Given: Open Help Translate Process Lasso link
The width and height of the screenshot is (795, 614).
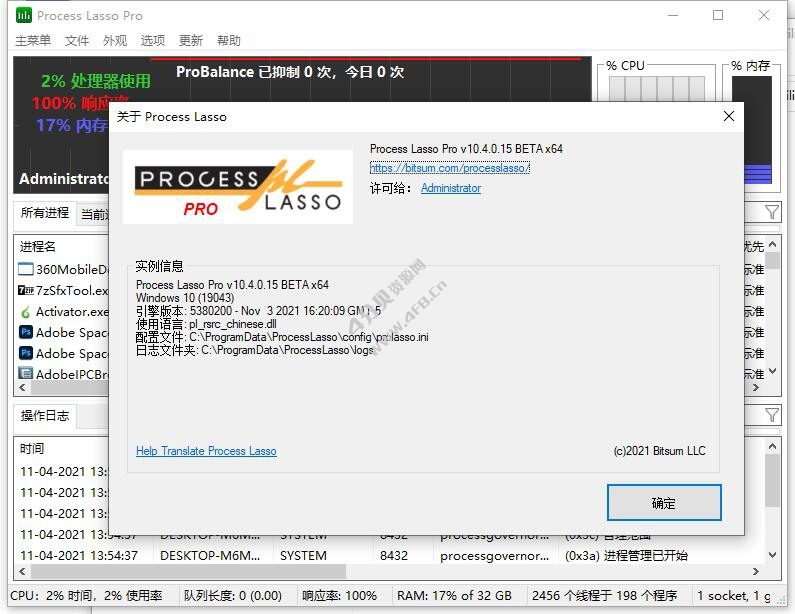Looking at the screenshot, I should 206,451.
